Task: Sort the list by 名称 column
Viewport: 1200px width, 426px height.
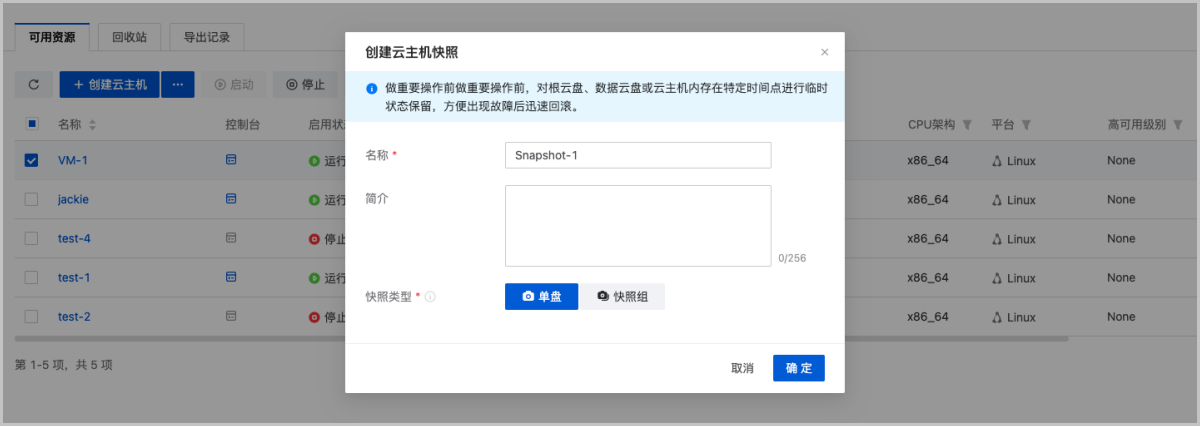Action: [93, 125]
